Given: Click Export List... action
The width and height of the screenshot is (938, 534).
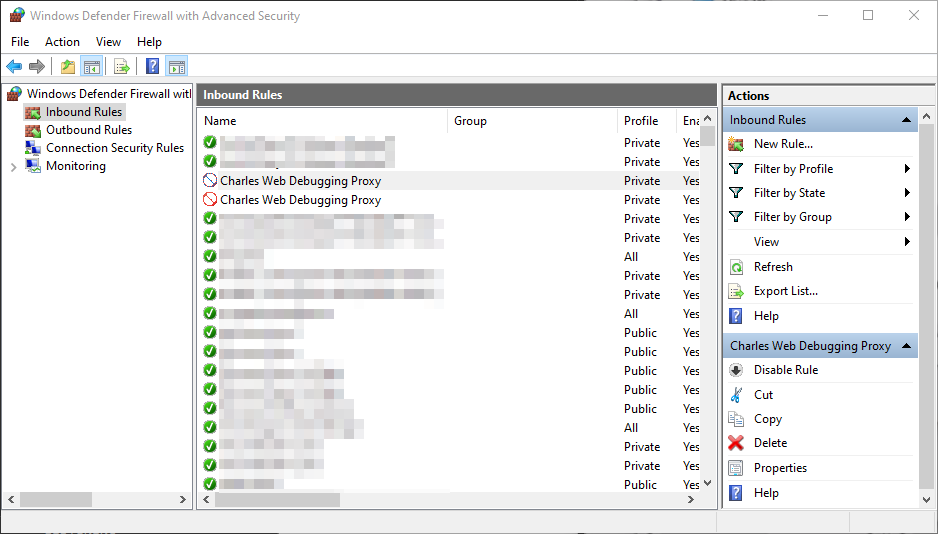Looking at the screenshot, I should click(785, 291).
